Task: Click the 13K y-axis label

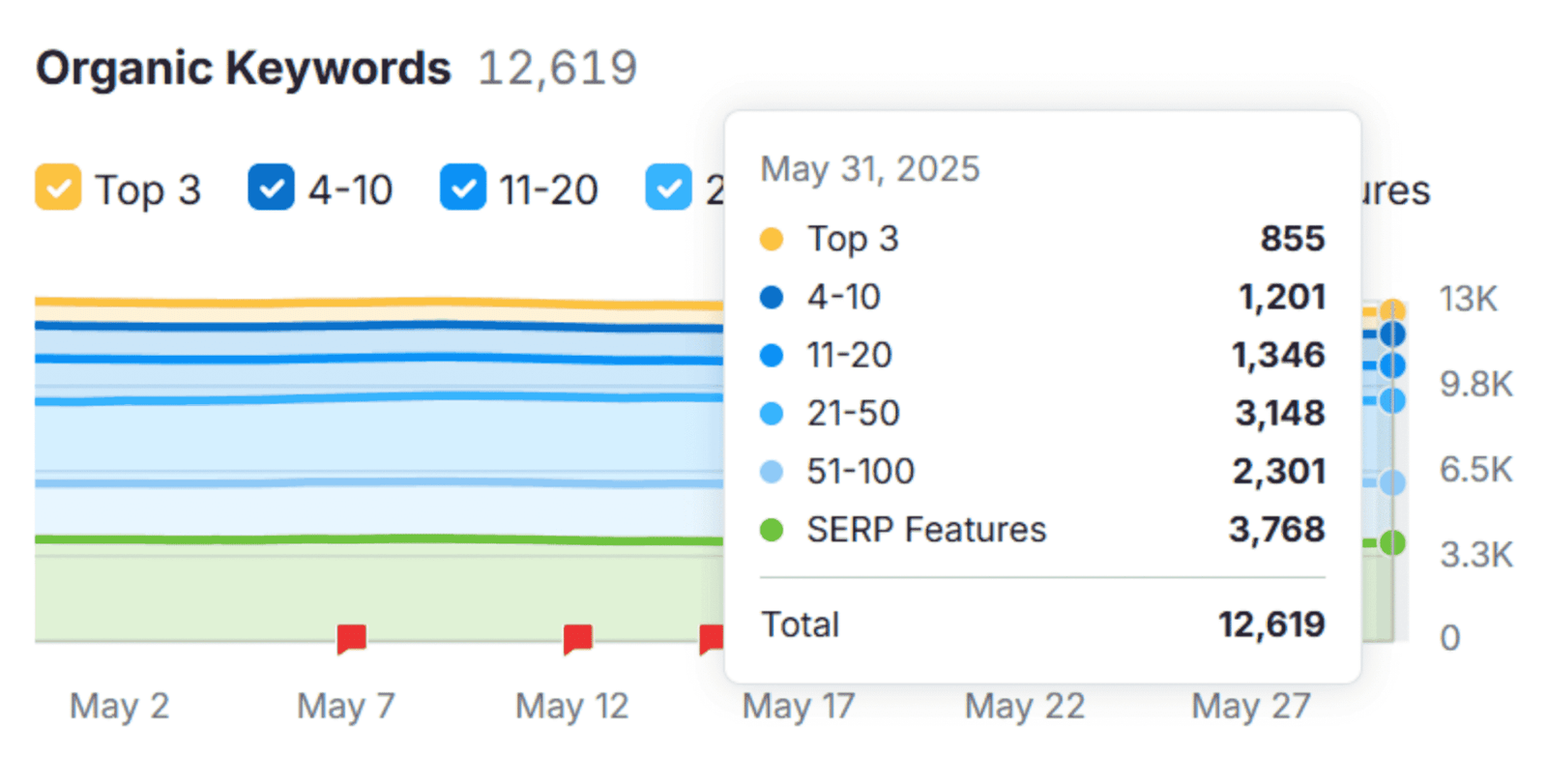Action: pyautogui.click(x=1468, y=299)
